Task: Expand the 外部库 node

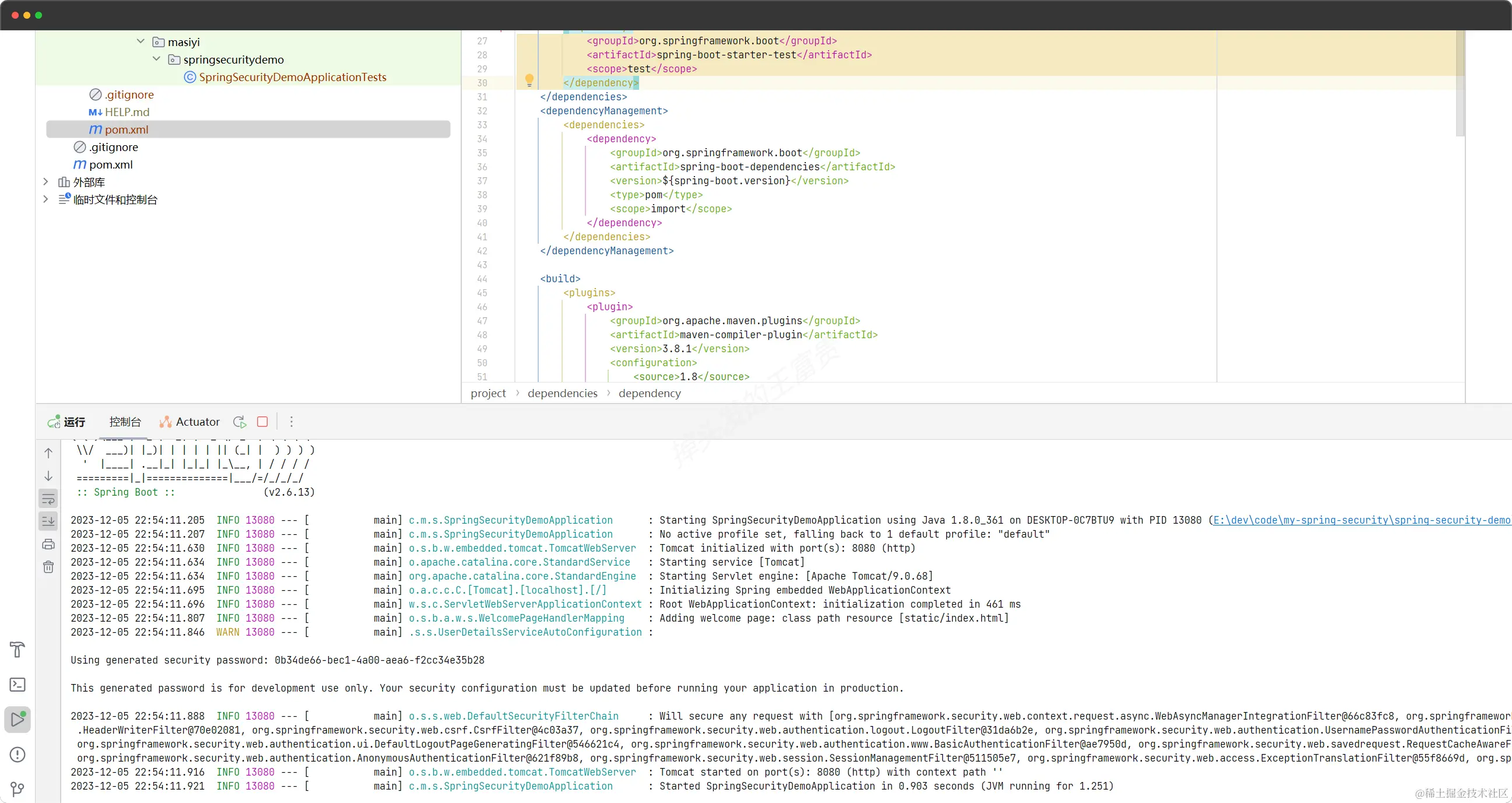Action: pyautogui.click(x=46, y=182)
